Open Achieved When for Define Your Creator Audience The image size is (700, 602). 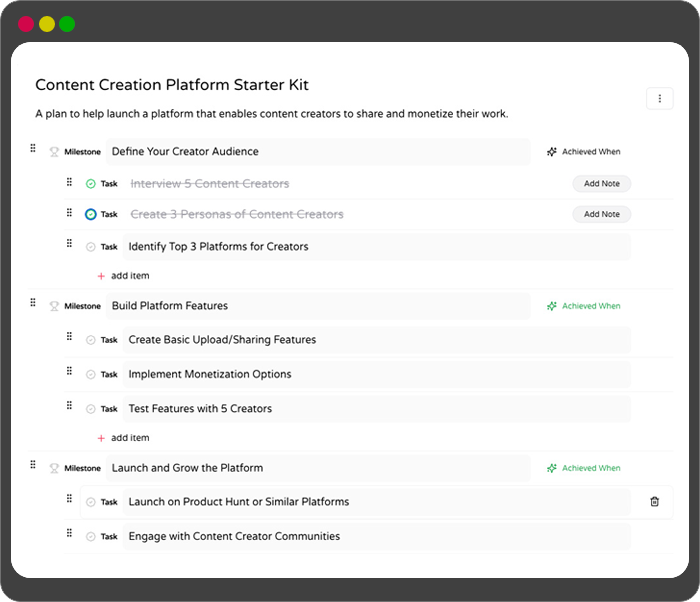pyautogui.click(x=584, y=152)
